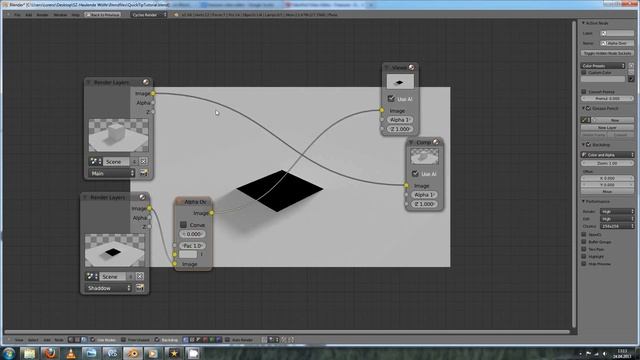Click the star application icon in the taskbar
The width and height of the screenshot is (640, 360).
[x=174, y=353]
